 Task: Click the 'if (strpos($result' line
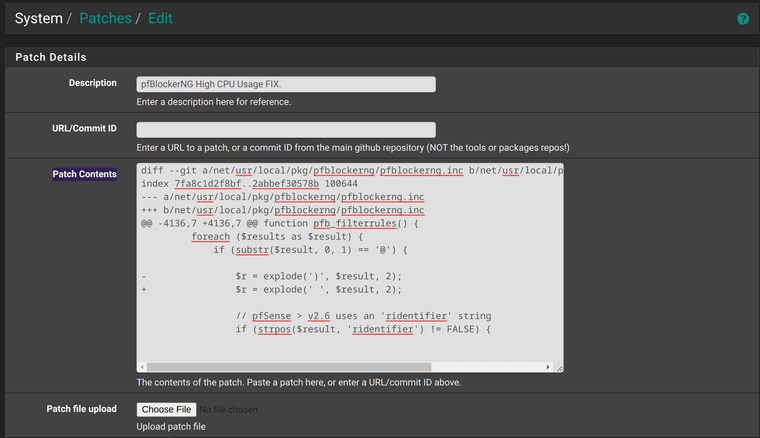tap(364, 329)
